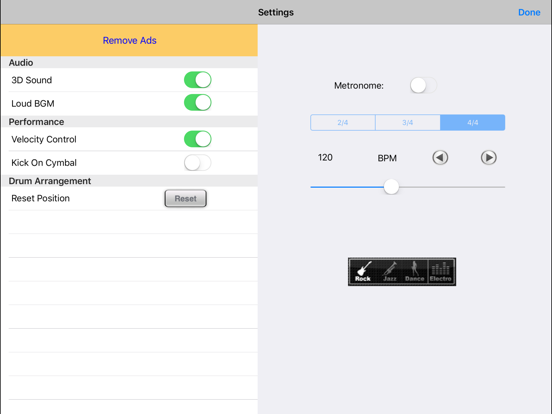Select the 2/4 time signature
Viewport: 552px width, 414px height.
coord(343,123)
